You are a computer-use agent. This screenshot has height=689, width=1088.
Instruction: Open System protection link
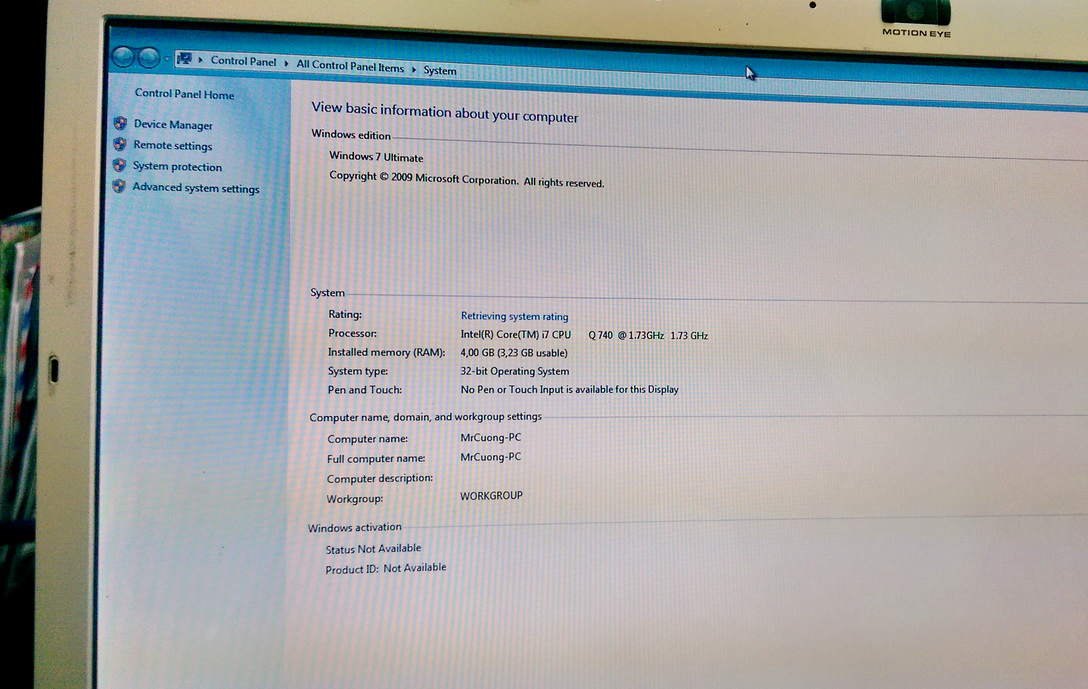click(177, 166)
